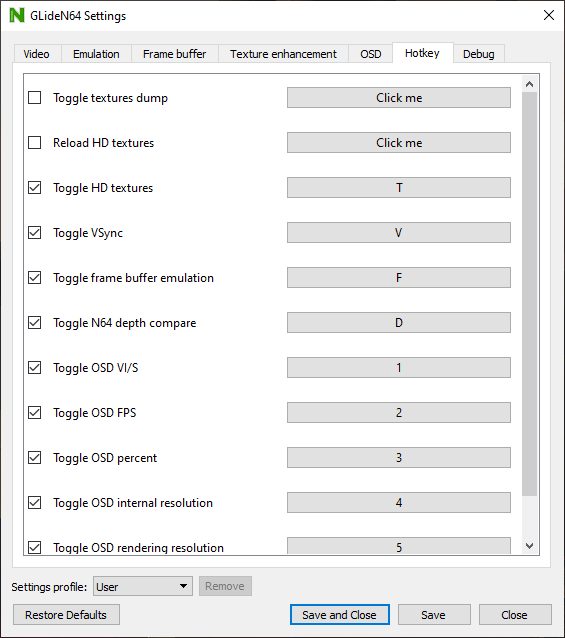The image size is (565, 638).
Task: Go to the OSD tab
Action: coord(371,54)
